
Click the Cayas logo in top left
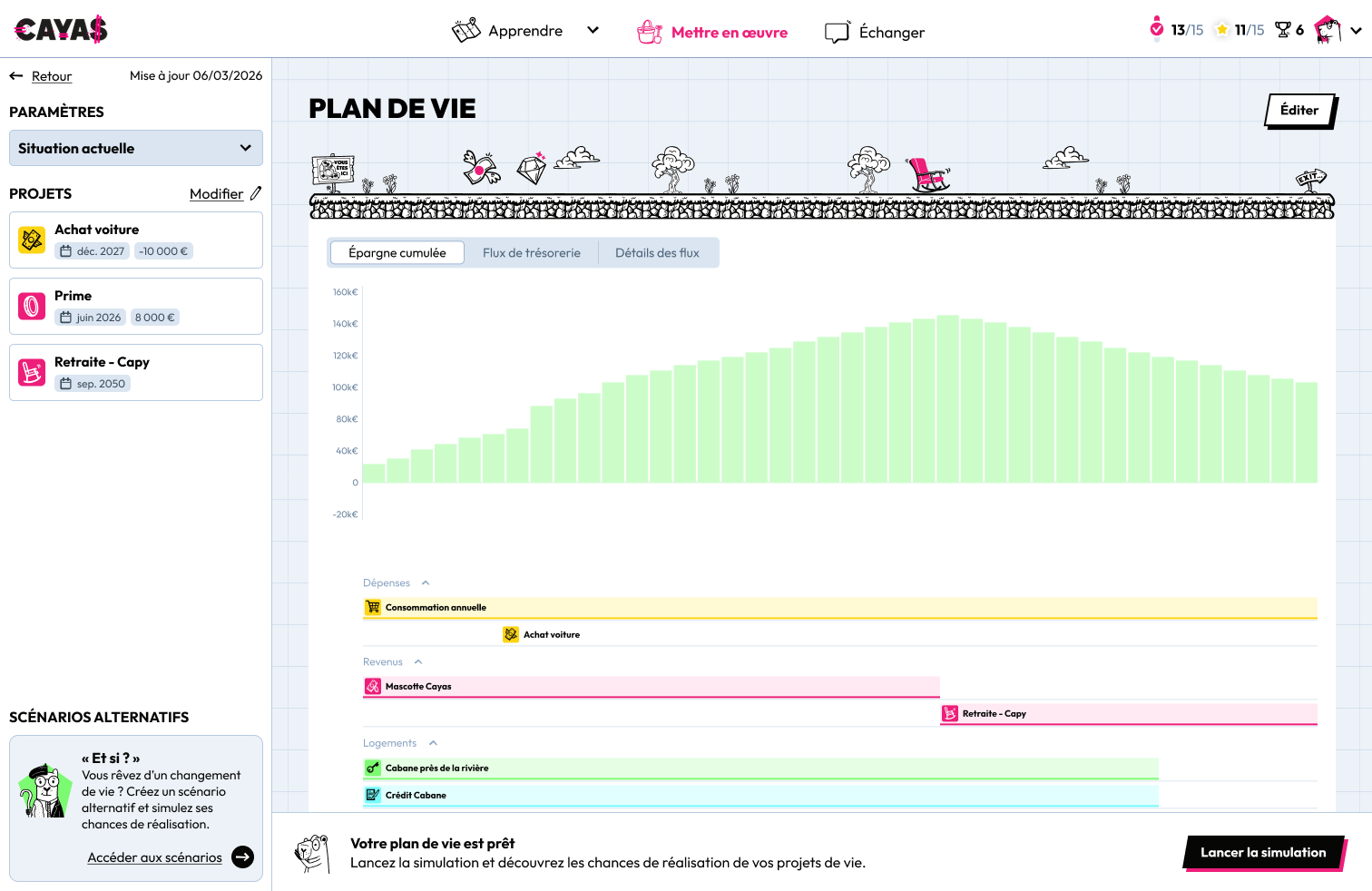(60, 28)
